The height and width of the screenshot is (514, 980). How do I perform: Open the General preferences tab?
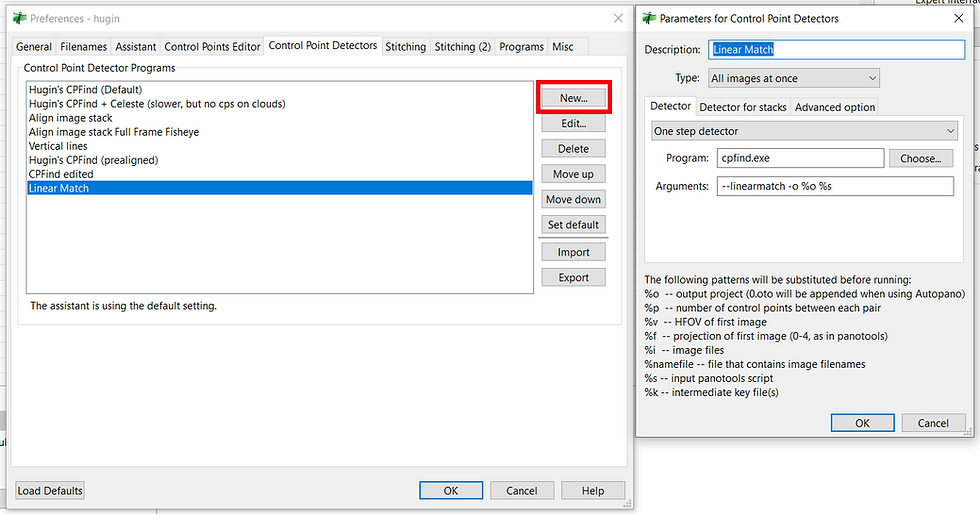[x=34, y=47]
